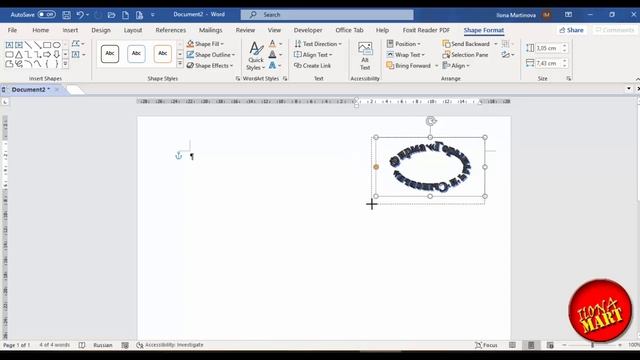Image resolution: width=640 pixels, height=360 pixels.
Task: Click the New blank document icon
Action: (x=125, y=15)
